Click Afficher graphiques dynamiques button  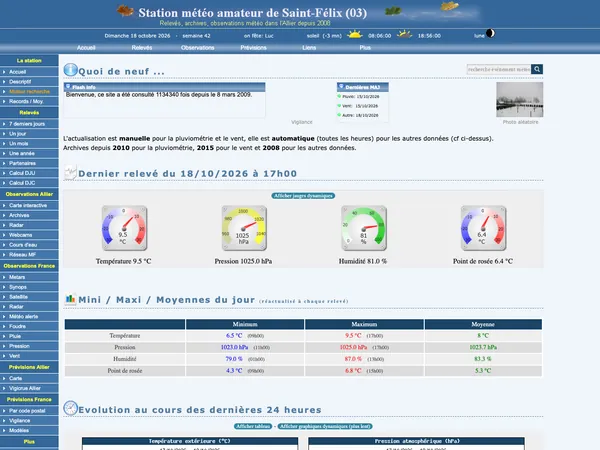coord(325,426)
